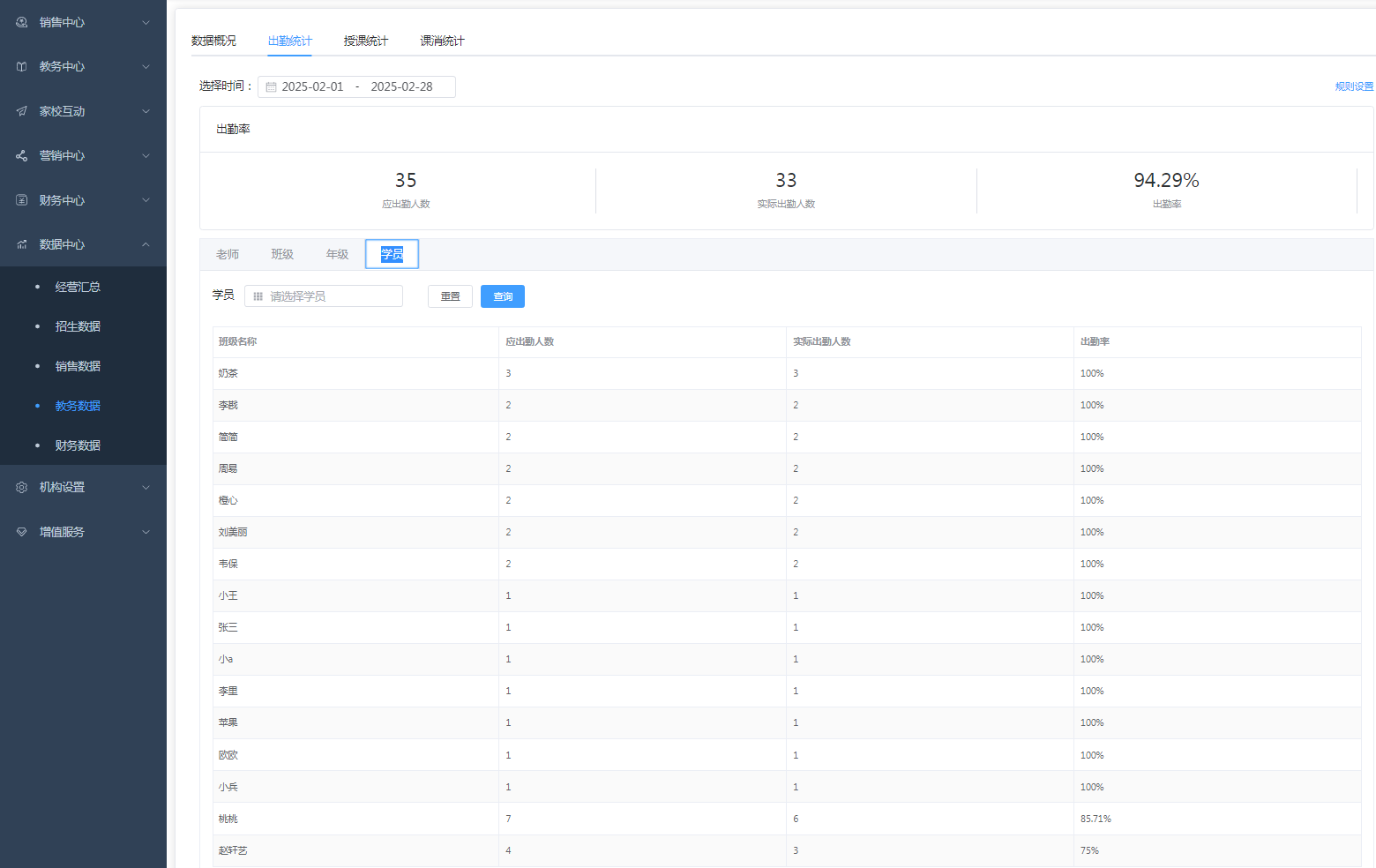The height and width of the screenshot is (868, 1376).
Task: Click the 张三 row name
Action: (228, 627)
